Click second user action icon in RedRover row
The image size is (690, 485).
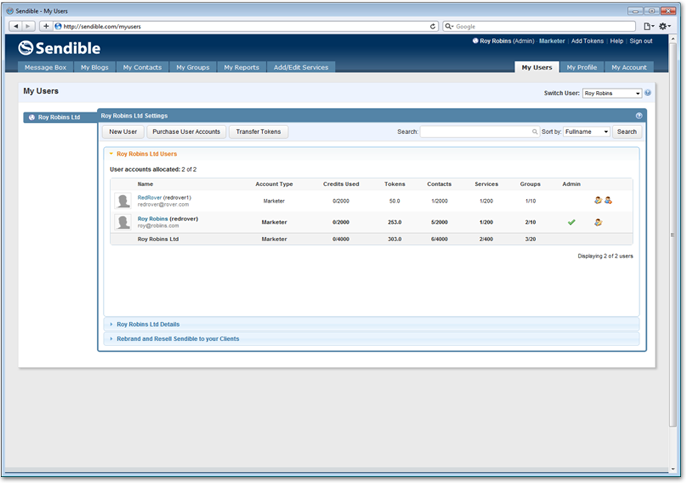(x=608, y=200)
